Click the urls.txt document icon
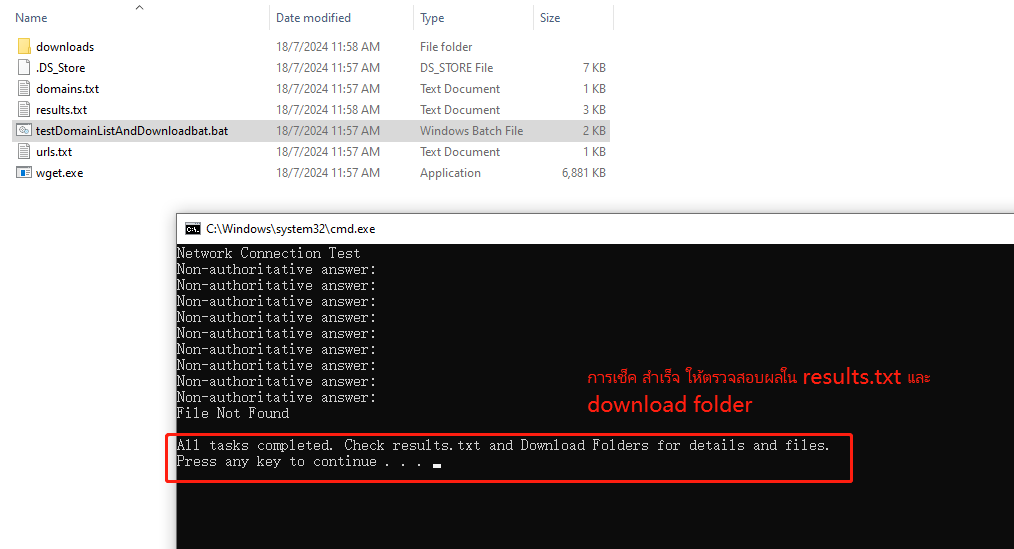 24,151
